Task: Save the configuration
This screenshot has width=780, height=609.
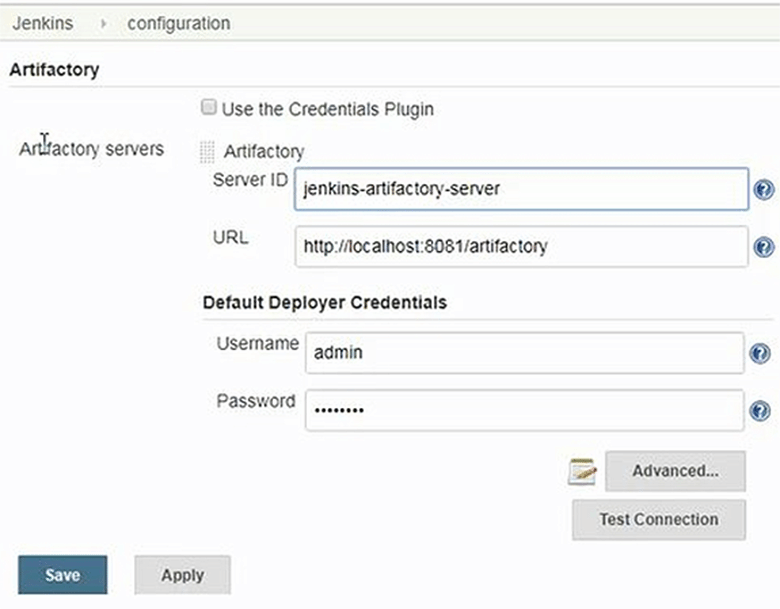Action: [x=63, y=575]
